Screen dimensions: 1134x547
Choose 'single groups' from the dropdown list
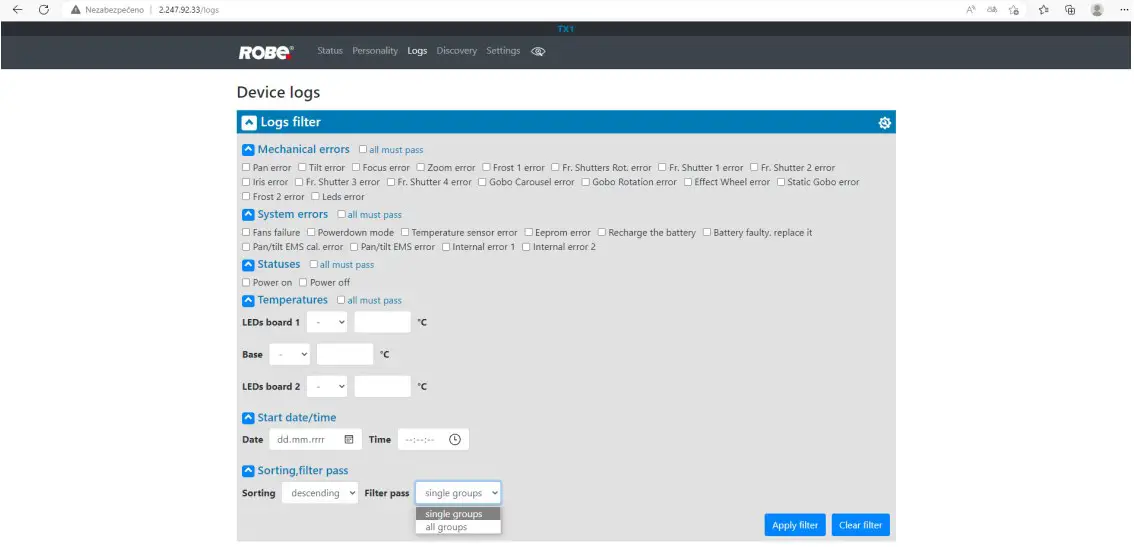pyautogui.click(x=458, y=514)
